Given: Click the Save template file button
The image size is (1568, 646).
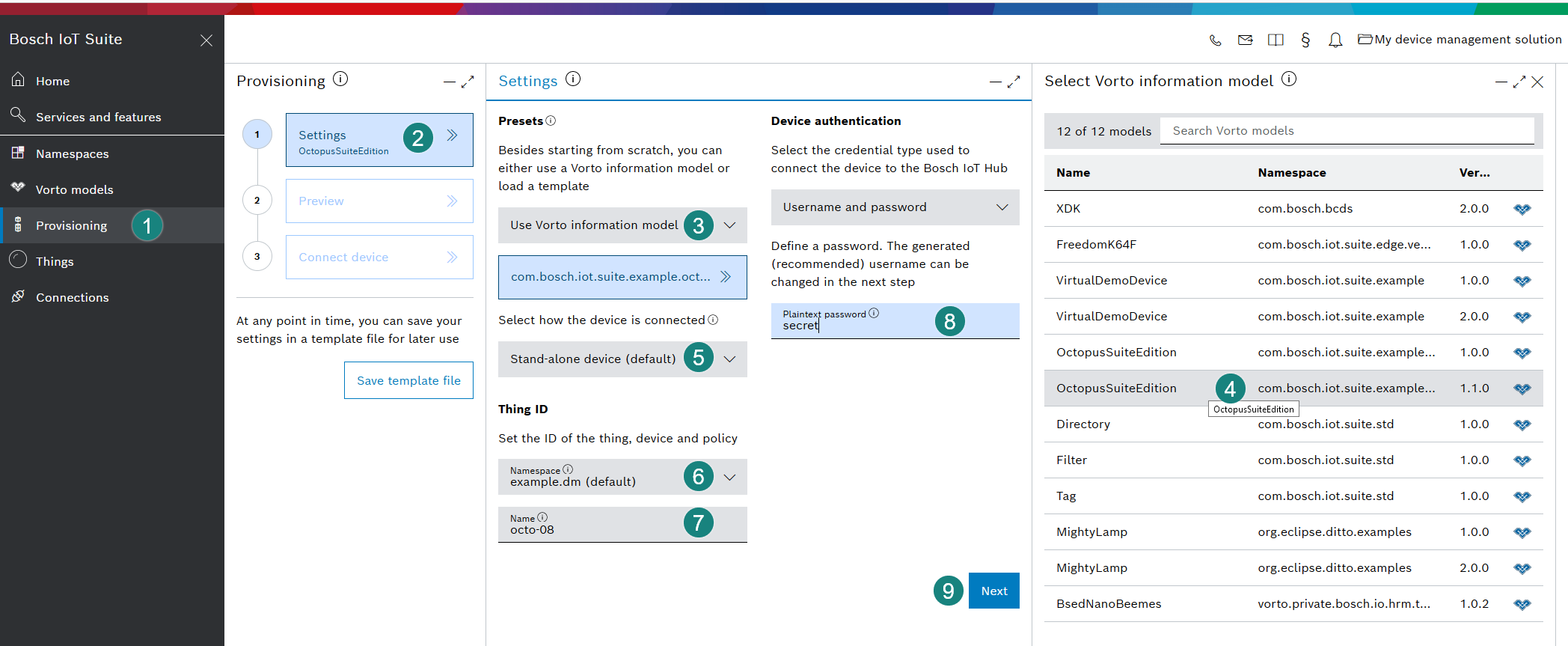Looking at the screenshot, I should point(408,380).
